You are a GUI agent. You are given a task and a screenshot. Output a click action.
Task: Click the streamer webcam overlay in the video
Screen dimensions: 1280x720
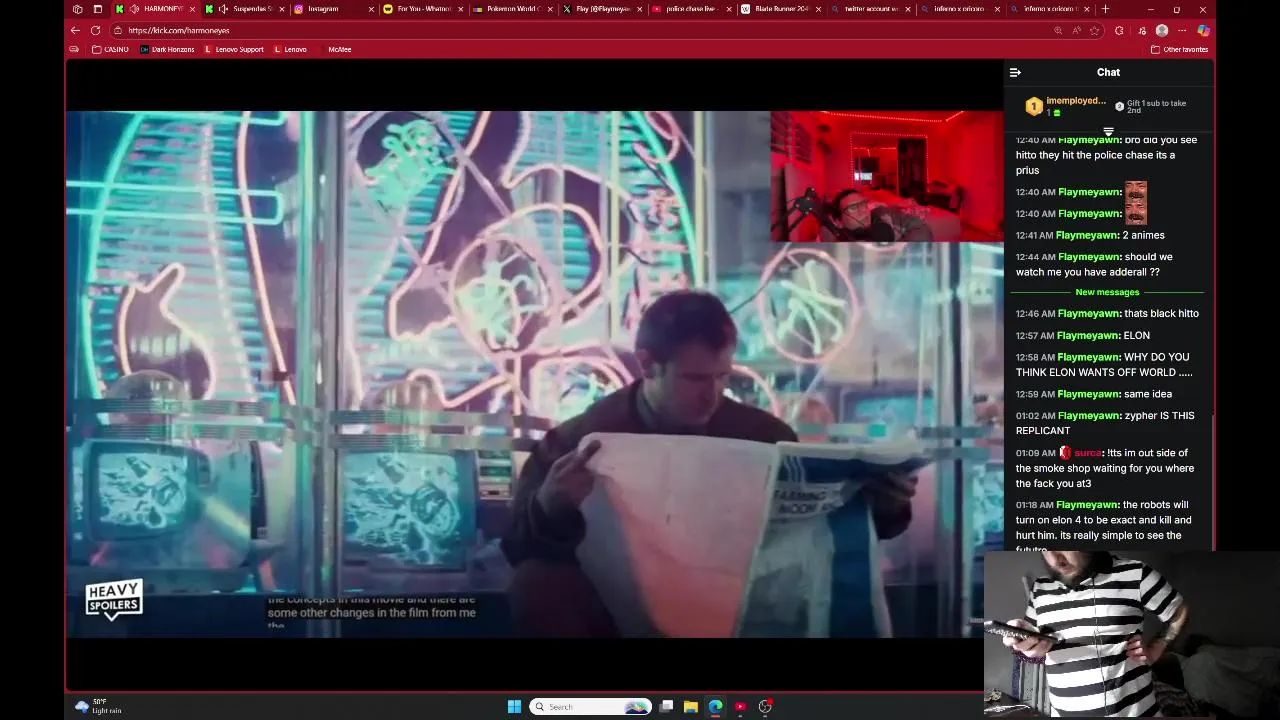point(886,176)
